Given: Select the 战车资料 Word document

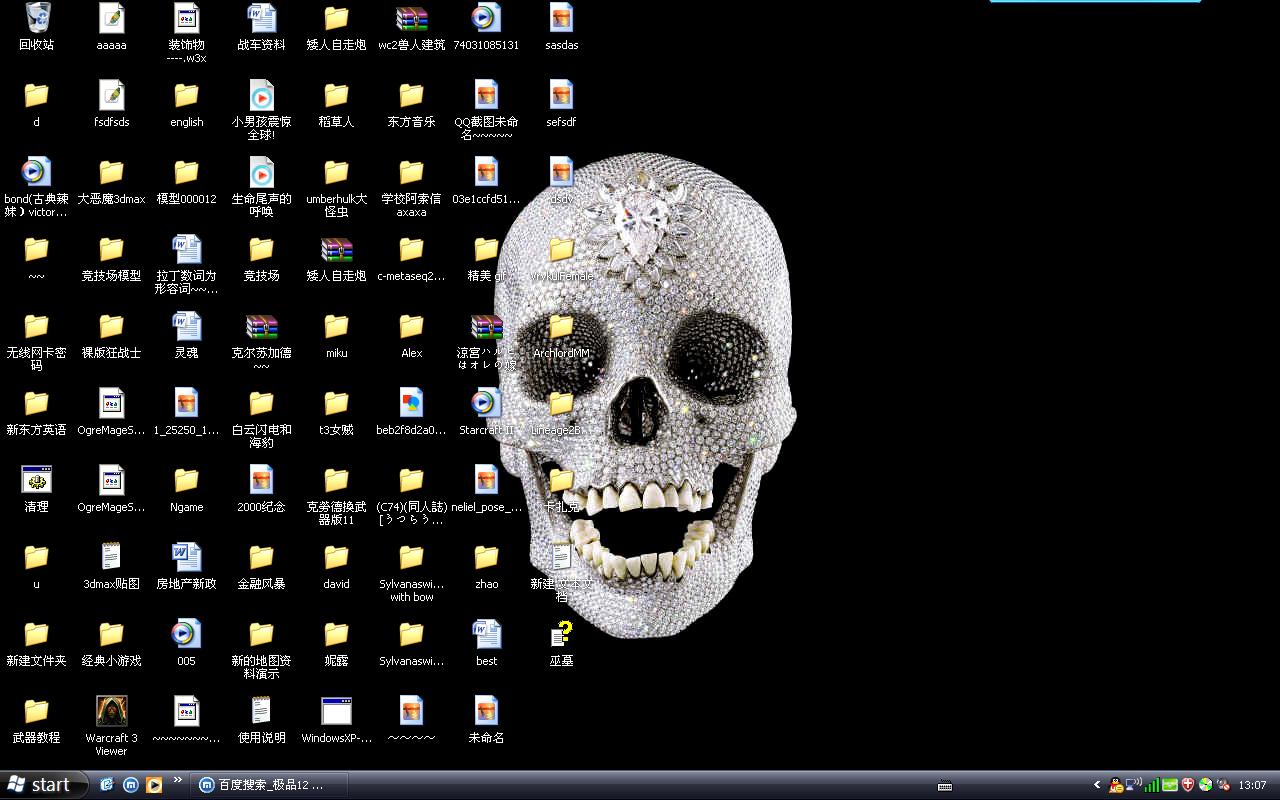Looking at the screenshot, I should (x=261, y=18).
